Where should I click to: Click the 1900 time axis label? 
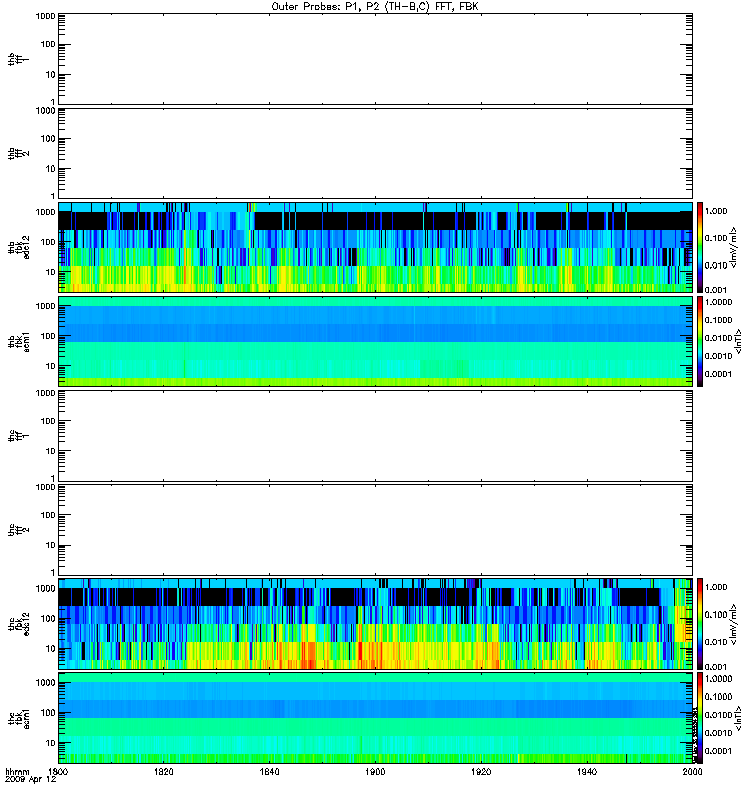tap(376, 771)
